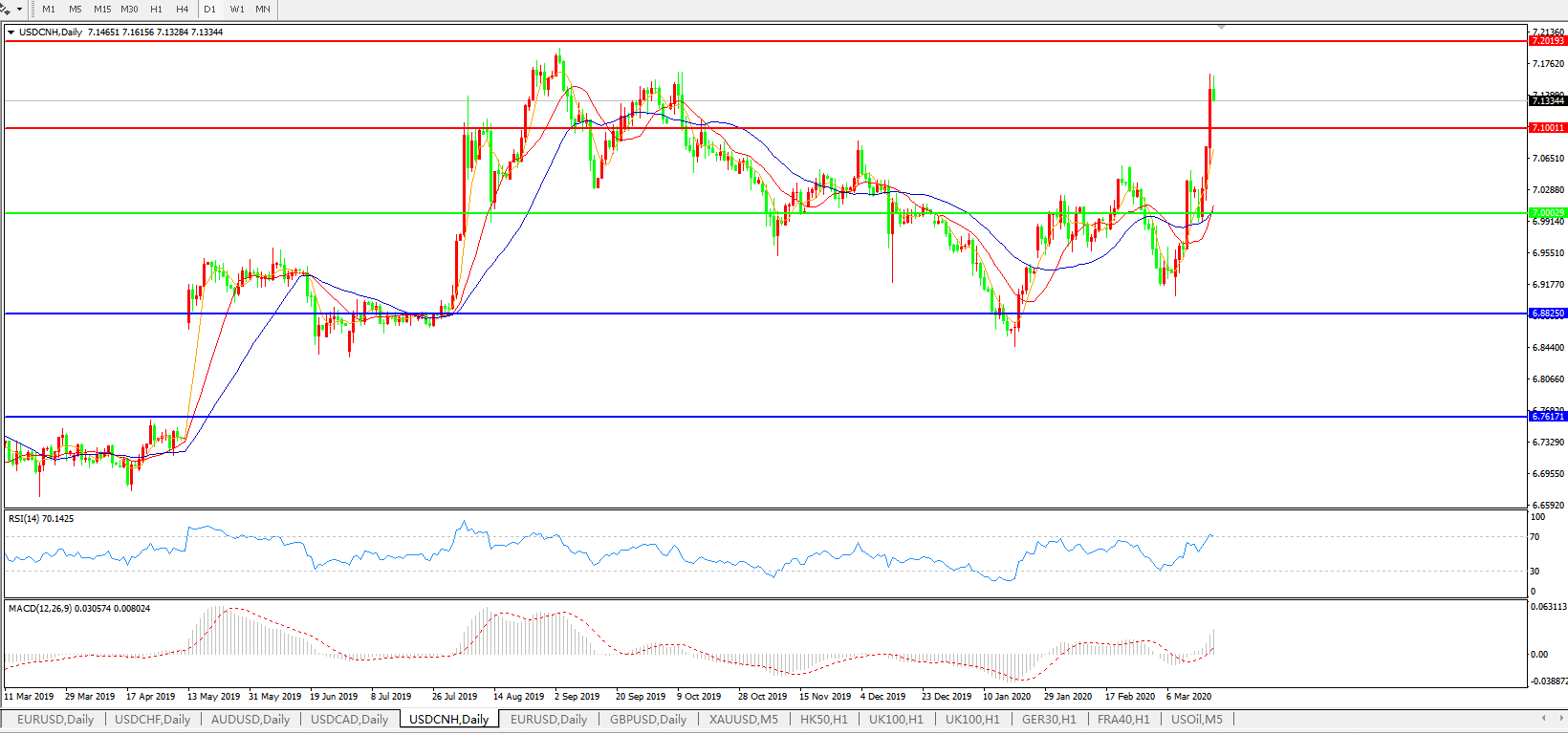The image size is (1568, 735).
Task: Open the USOil,M5 chart tab
Action: click(1196, 720)
